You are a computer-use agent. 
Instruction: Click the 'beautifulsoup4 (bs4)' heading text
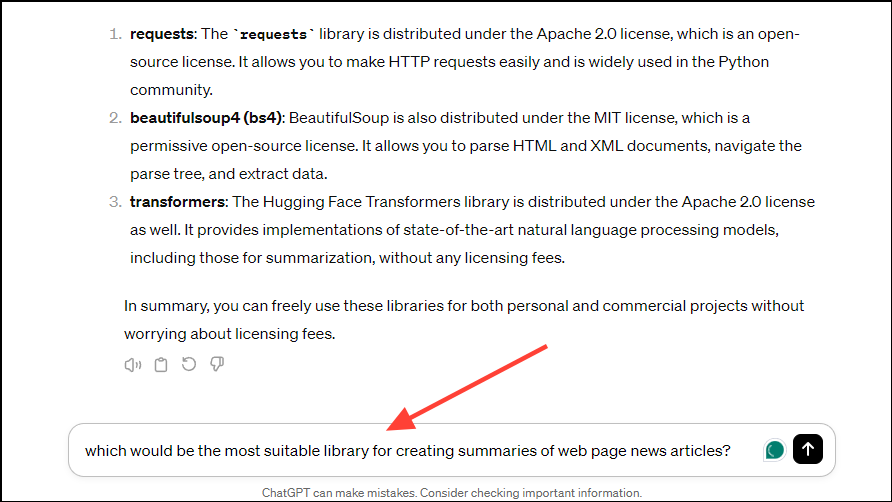(206, 118)
